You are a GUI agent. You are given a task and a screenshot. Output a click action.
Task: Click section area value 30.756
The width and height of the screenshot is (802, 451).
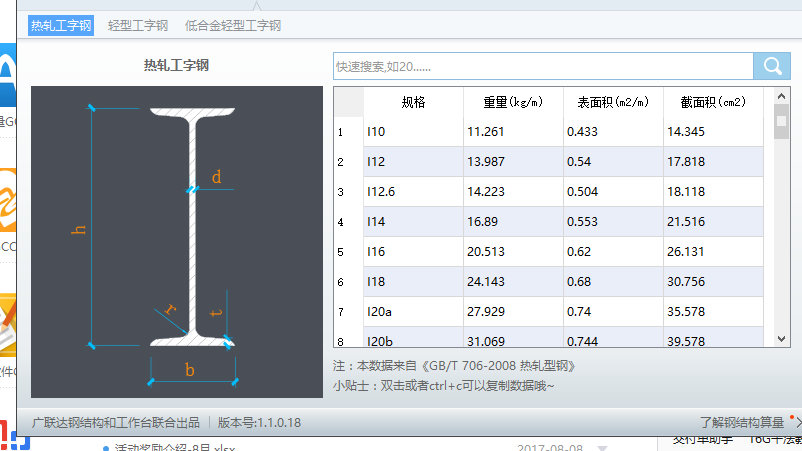click(x=713, y=282)
